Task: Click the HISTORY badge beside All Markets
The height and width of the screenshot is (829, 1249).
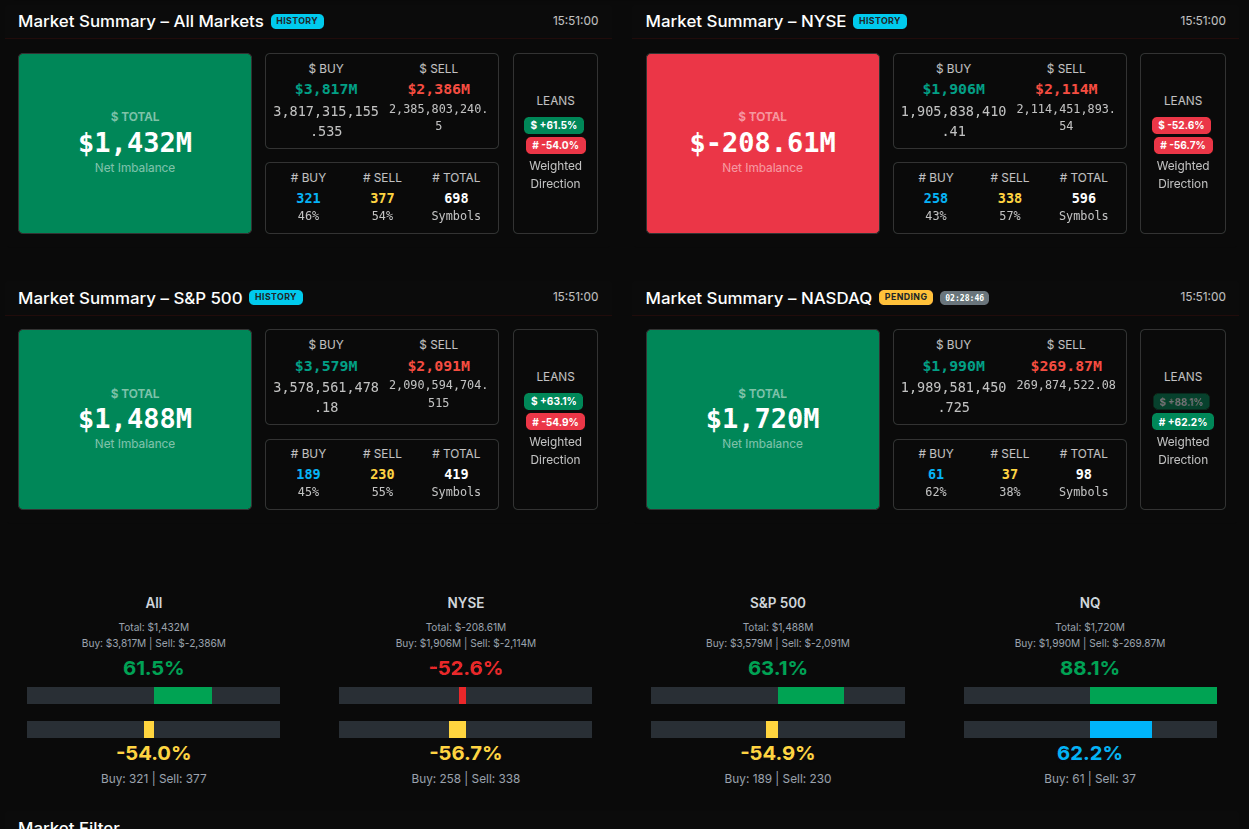Action: pos(297,21)
